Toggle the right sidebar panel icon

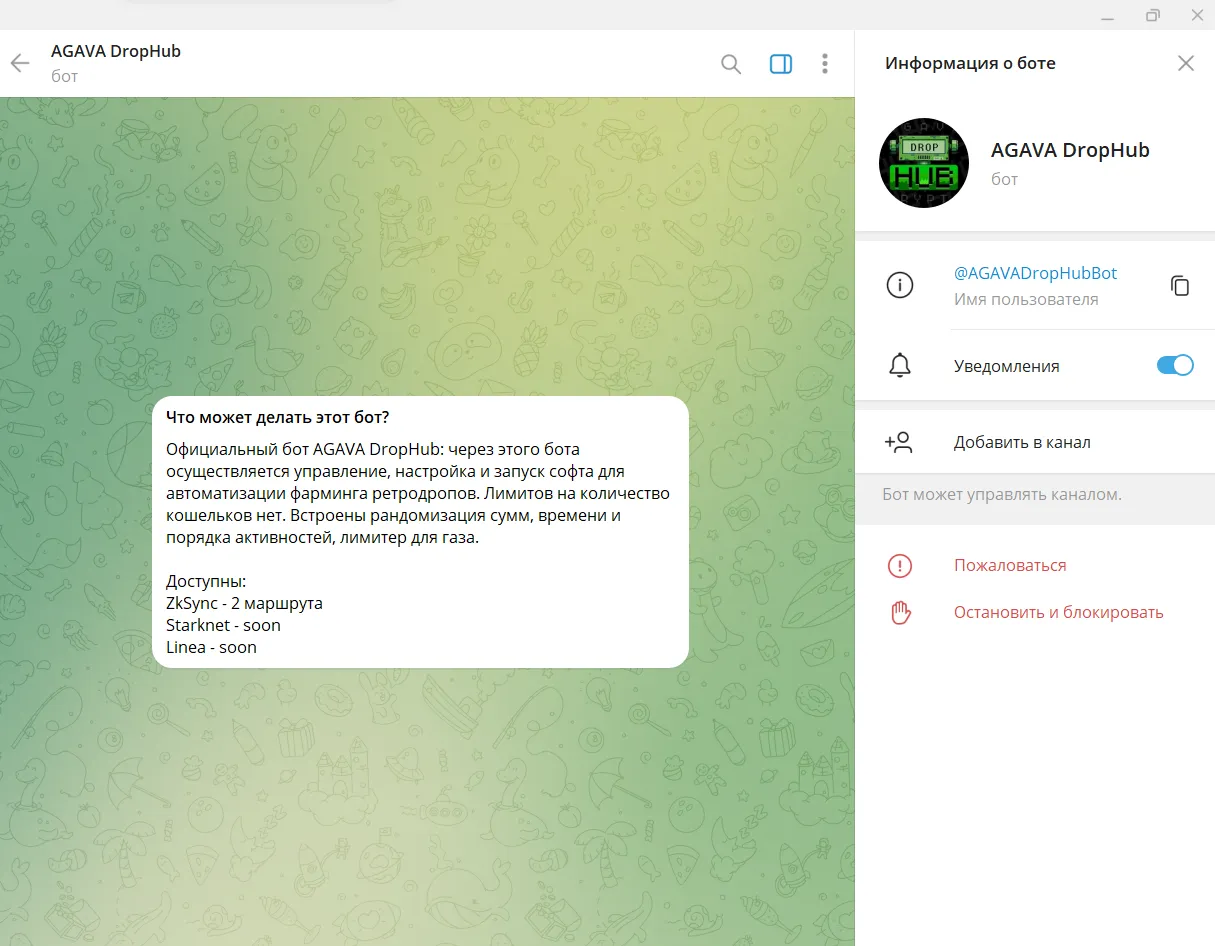click(781, 64)
